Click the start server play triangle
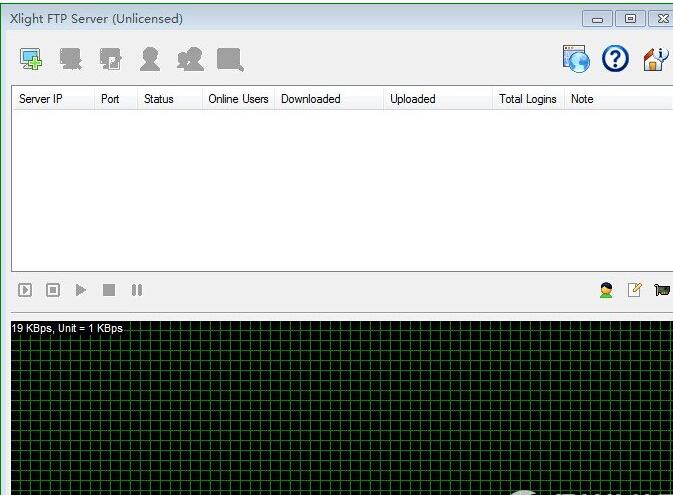The image size is (673, 495). tap(81, 290)
